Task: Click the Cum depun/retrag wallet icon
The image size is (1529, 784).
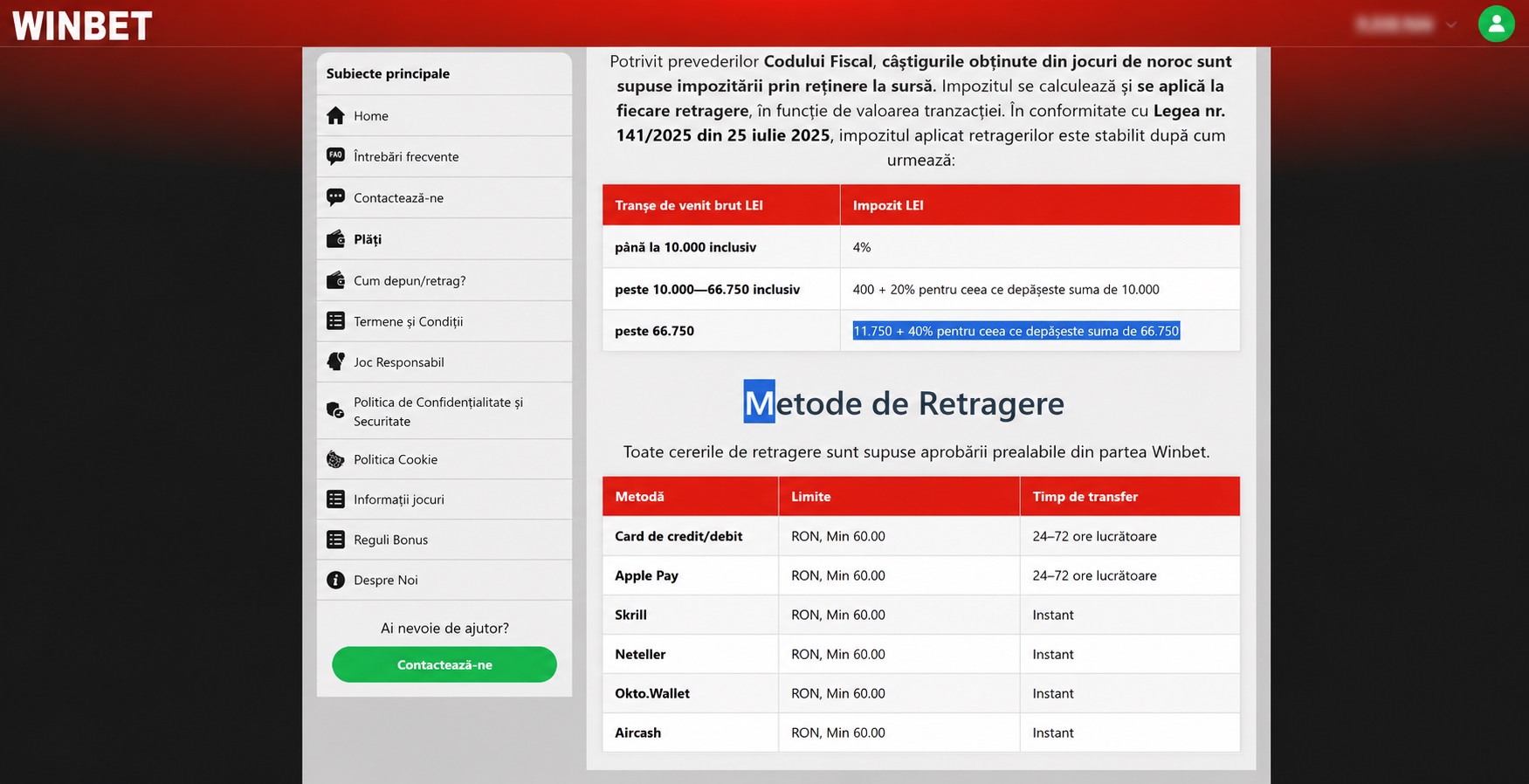Action: tap(335, 280)
